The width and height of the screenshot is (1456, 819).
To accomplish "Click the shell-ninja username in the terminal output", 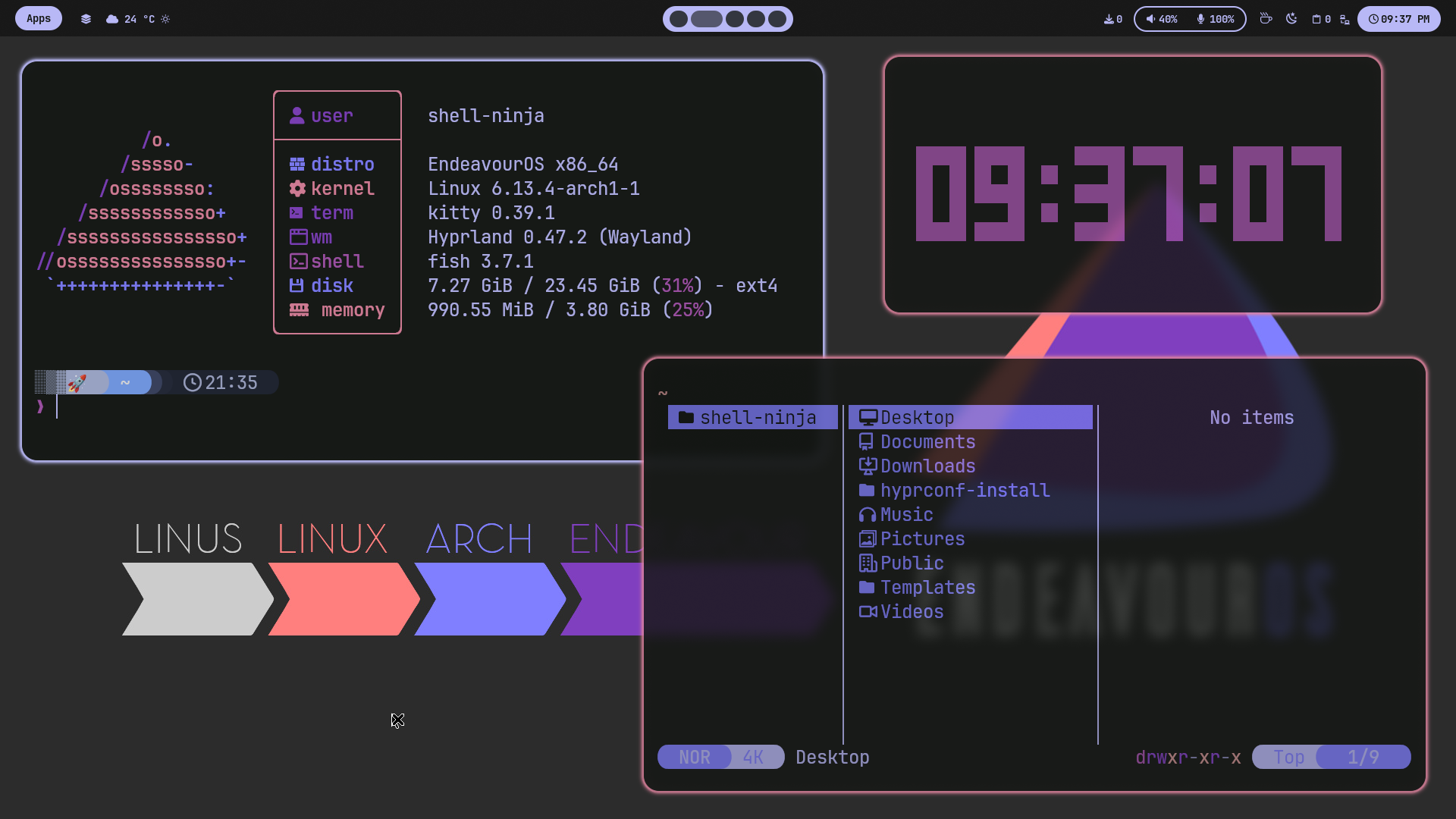I will click(x=486, y=116).
